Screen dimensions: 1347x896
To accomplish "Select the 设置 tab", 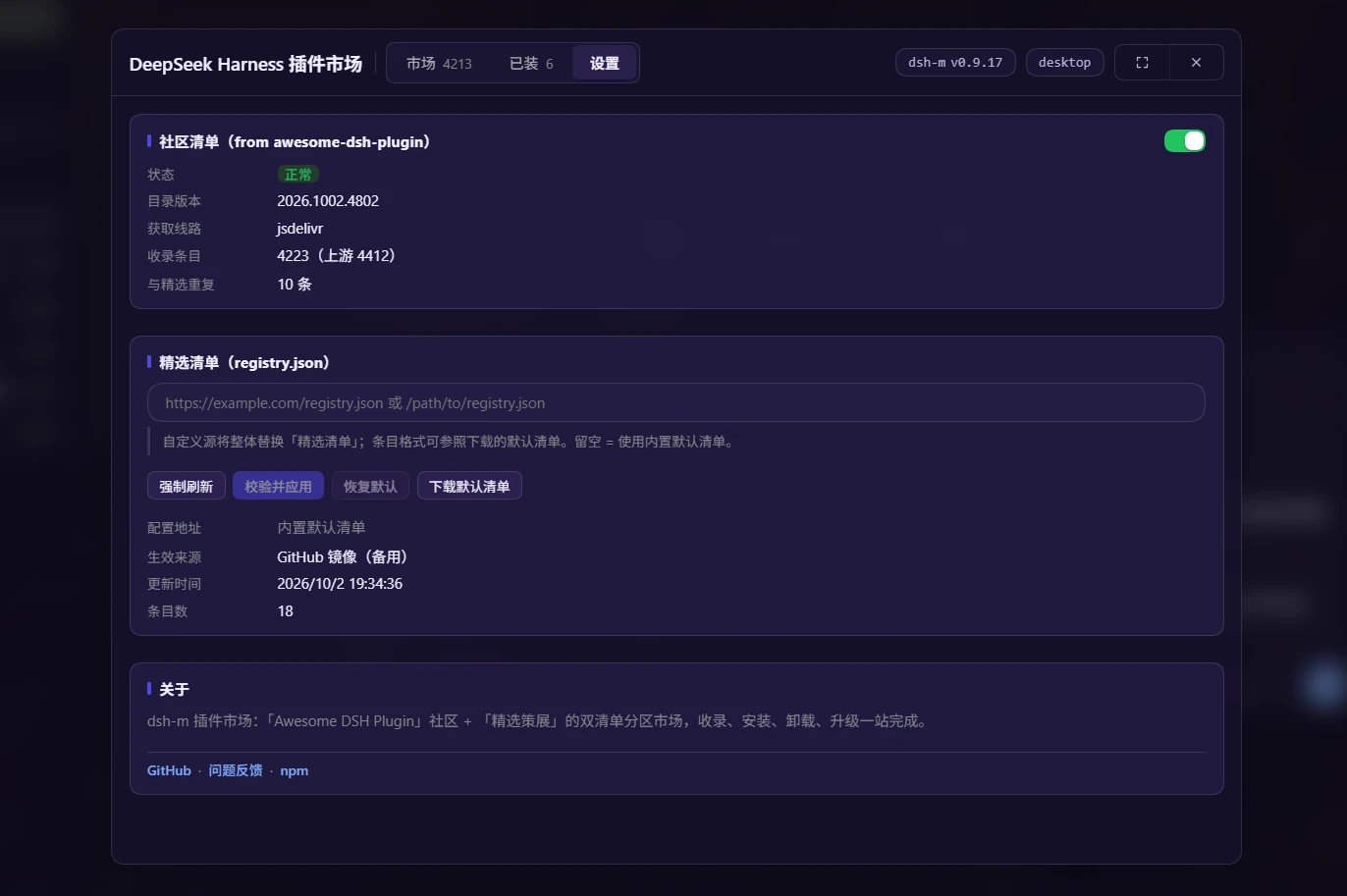I will pos(605,64).
